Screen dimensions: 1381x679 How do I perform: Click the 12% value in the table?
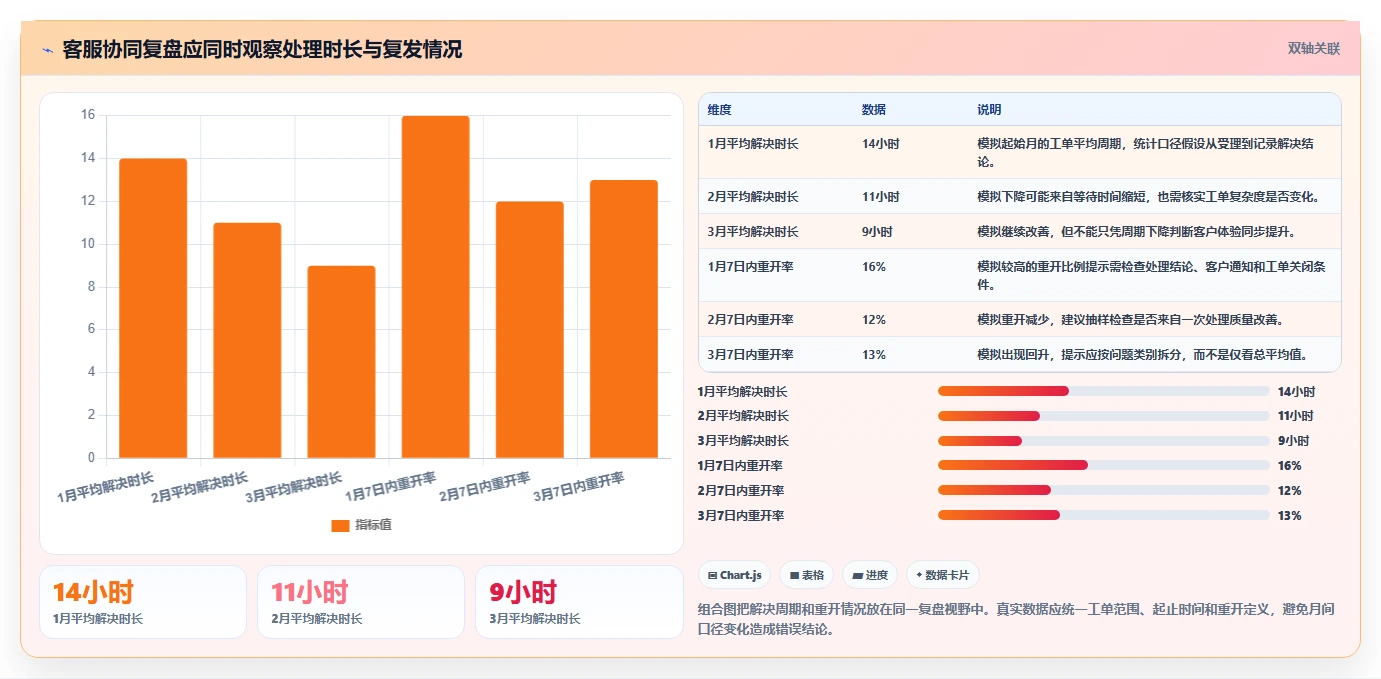click(x=873, y=320)
